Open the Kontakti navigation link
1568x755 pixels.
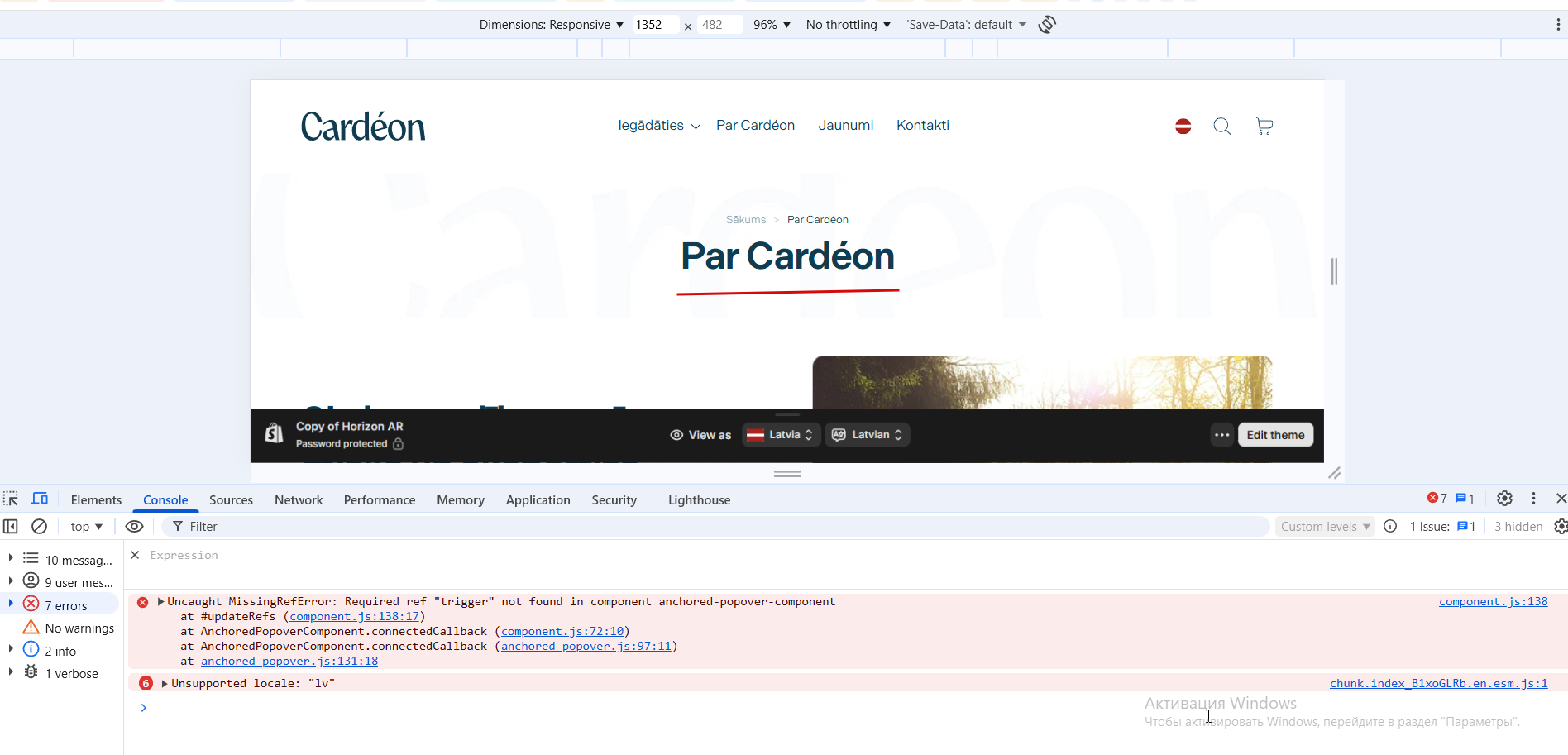[923, 126]
